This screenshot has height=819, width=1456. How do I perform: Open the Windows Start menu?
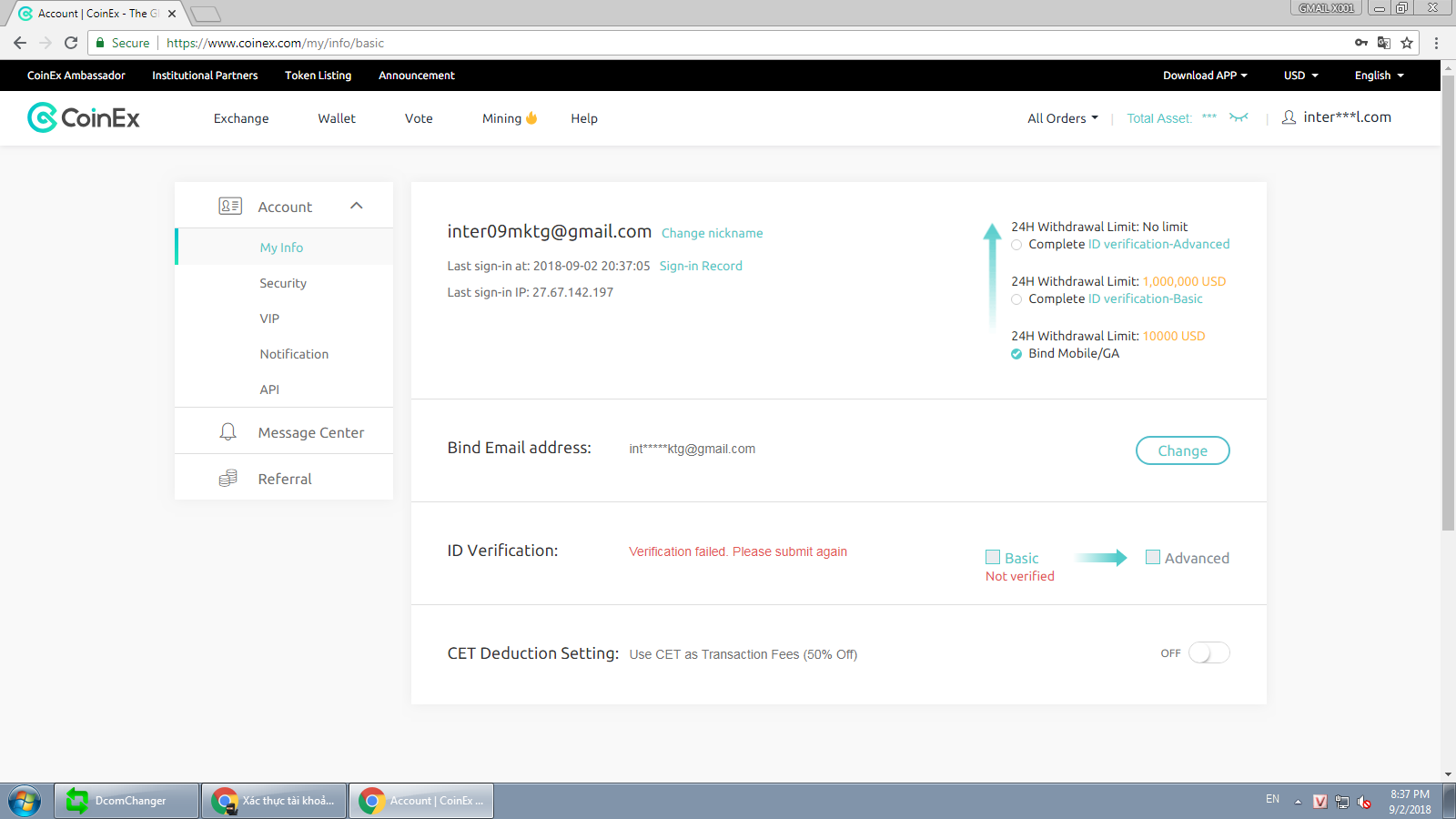pyautogui.click(x=25, y=801)
